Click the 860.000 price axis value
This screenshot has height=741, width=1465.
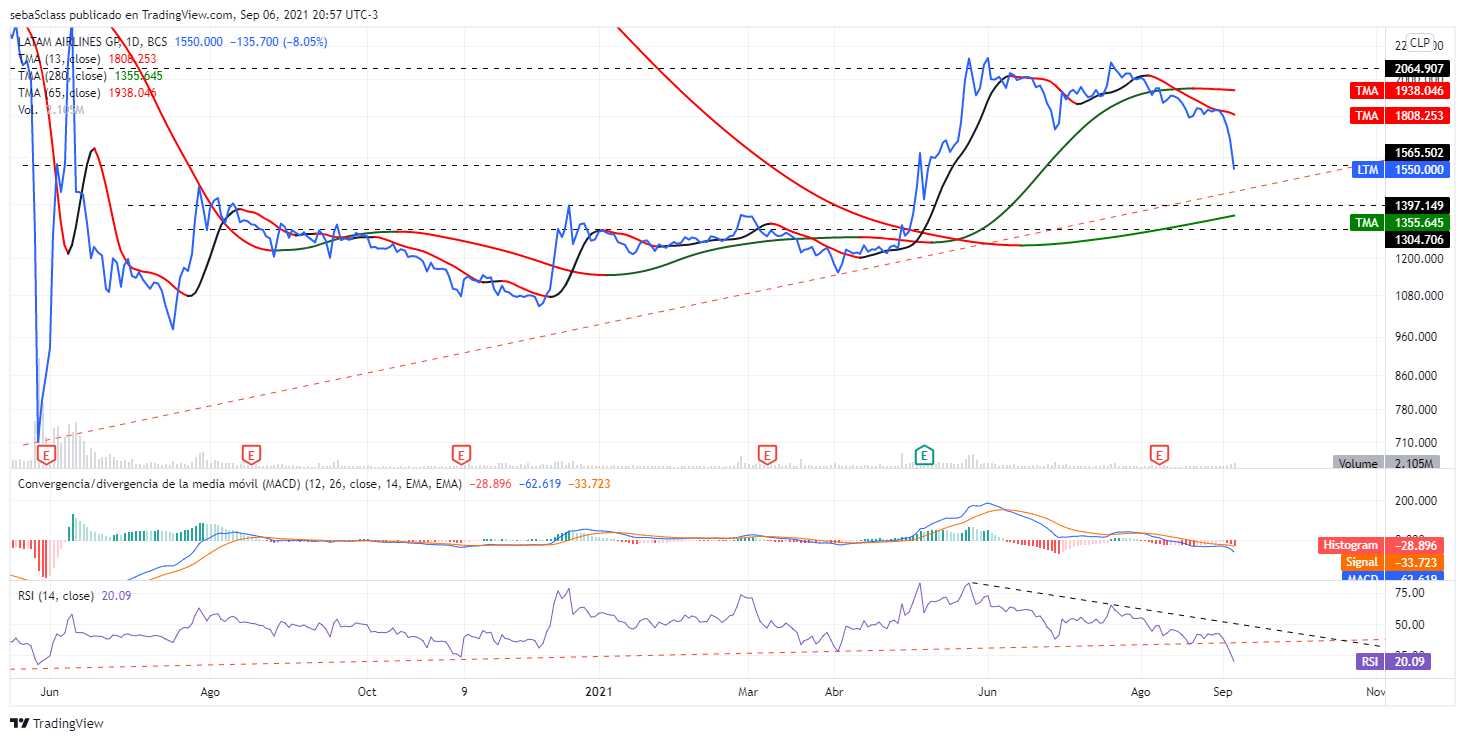click(1418, 376)
